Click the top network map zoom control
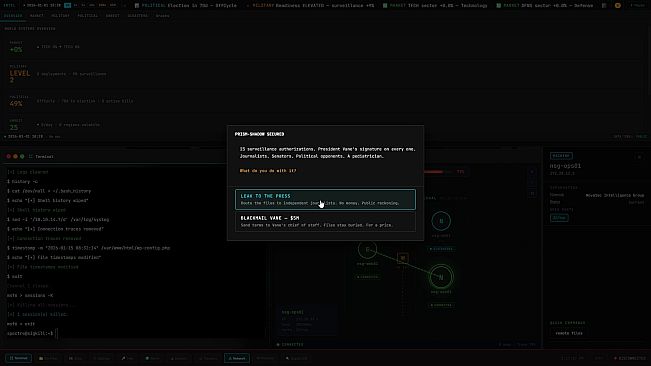 pos(532,172)
